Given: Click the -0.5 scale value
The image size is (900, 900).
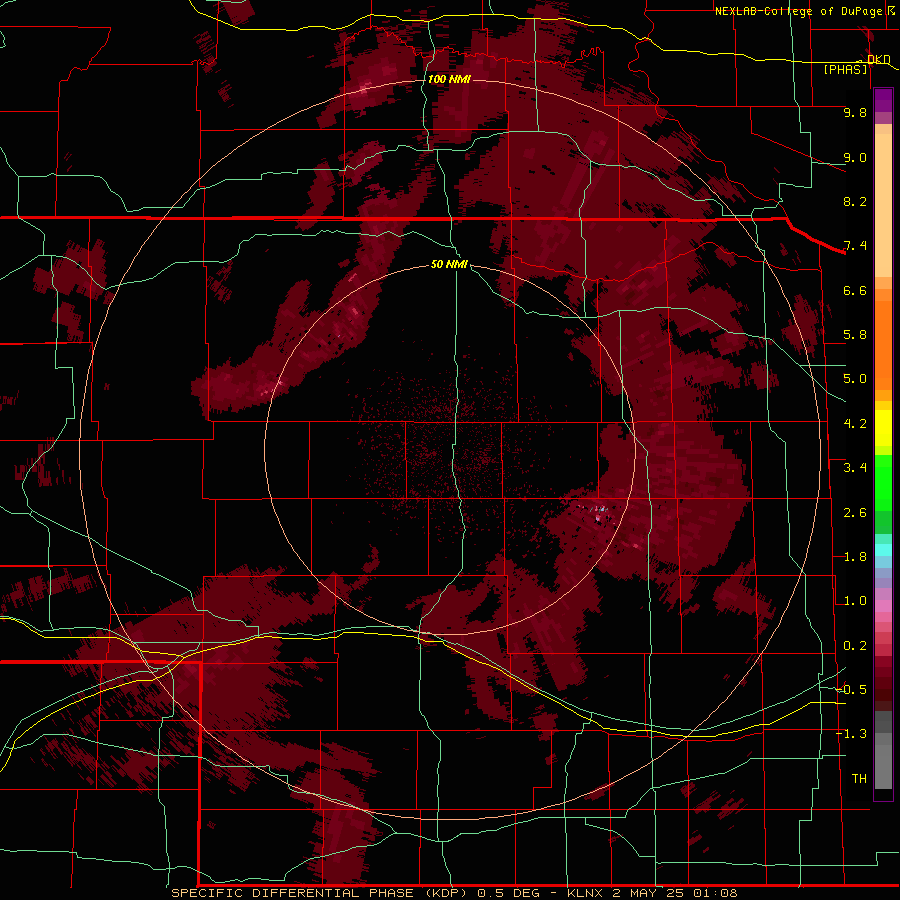Looking at the screenshot, I should tap(852, 690).
